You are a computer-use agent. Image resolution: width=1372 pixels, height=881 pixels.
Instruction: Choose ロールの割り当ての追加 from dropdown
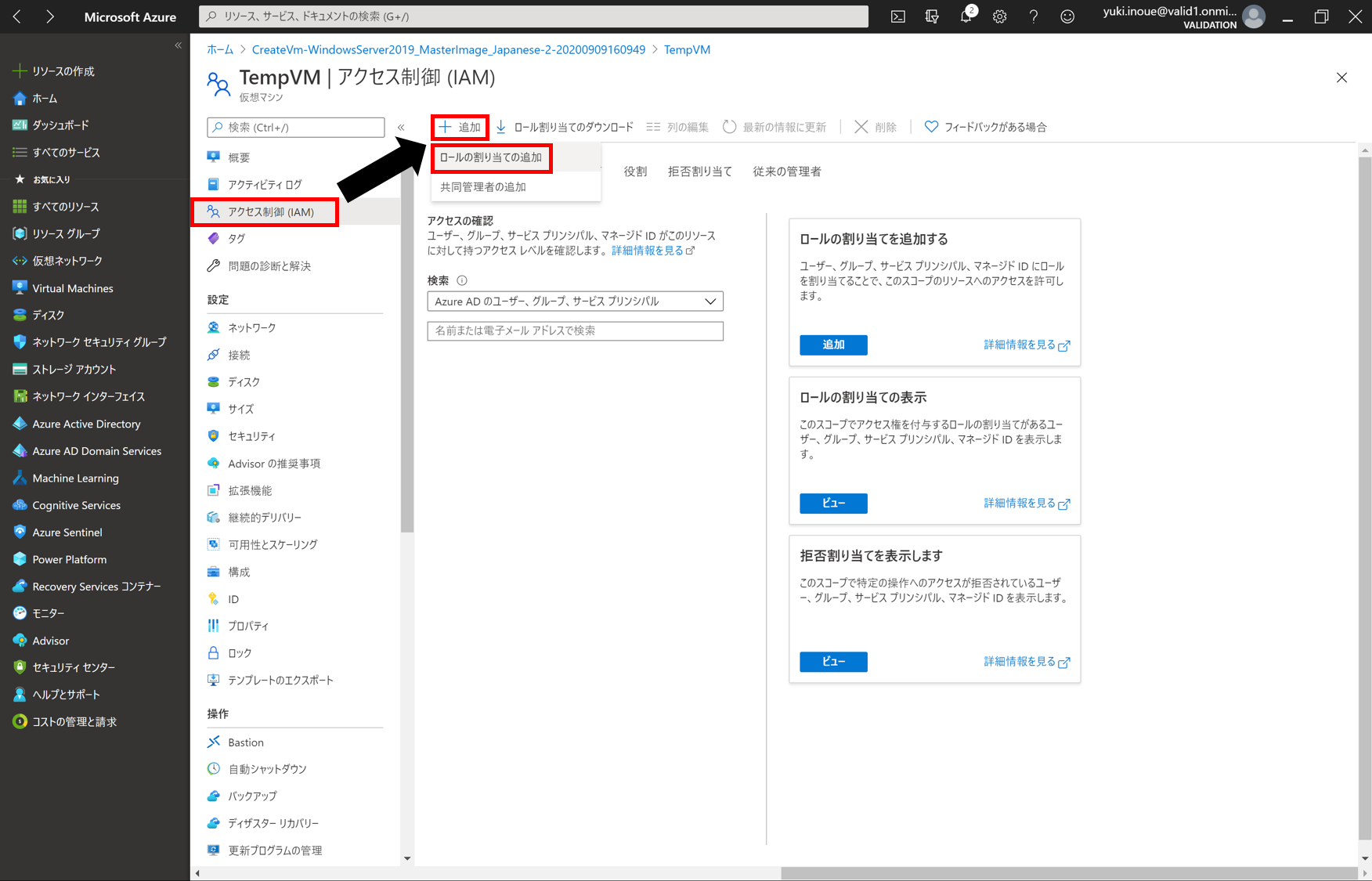pos(491,157)
